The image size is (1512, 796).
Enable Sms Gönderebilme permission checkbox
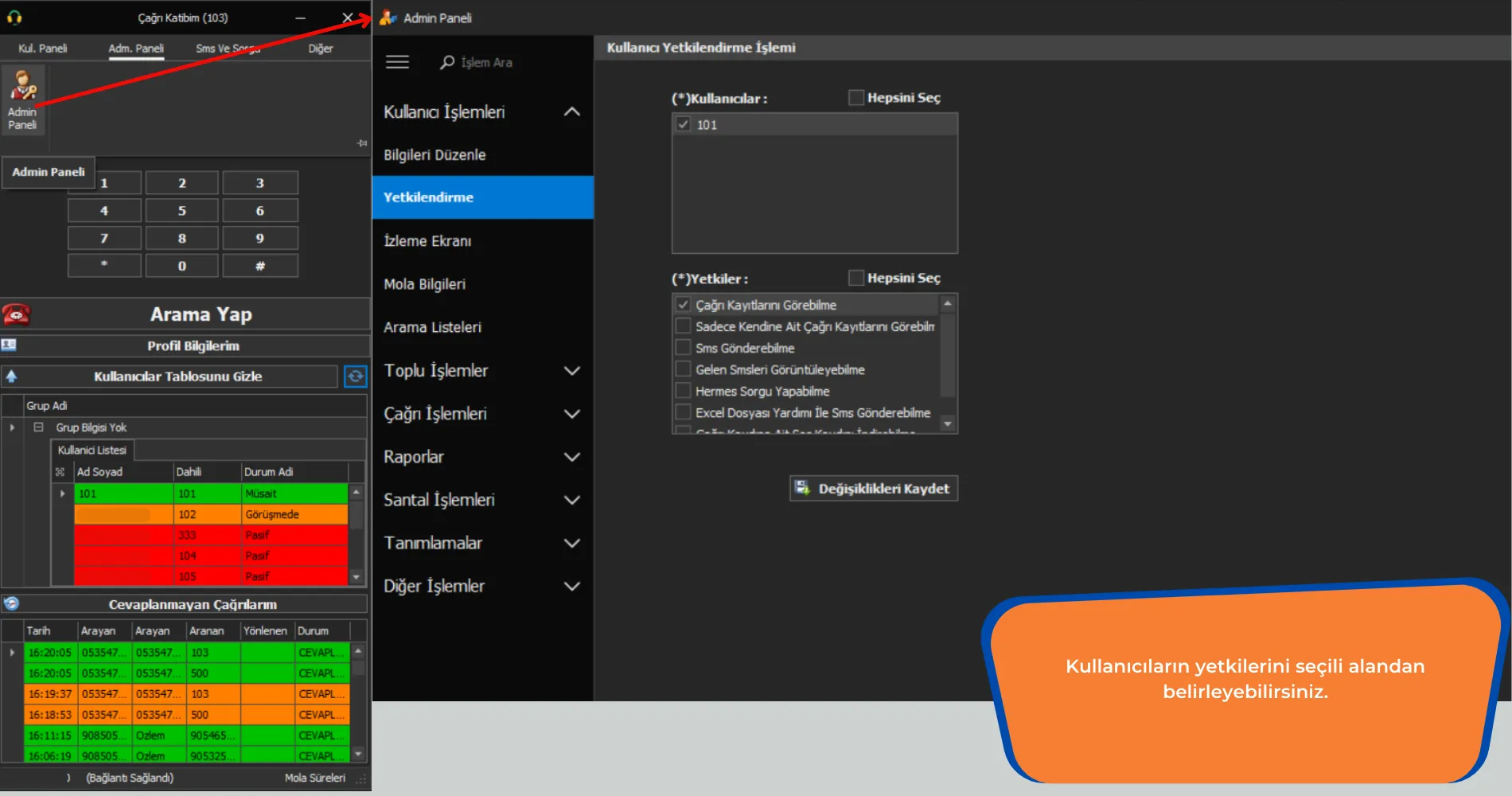[x=683, y=348]
